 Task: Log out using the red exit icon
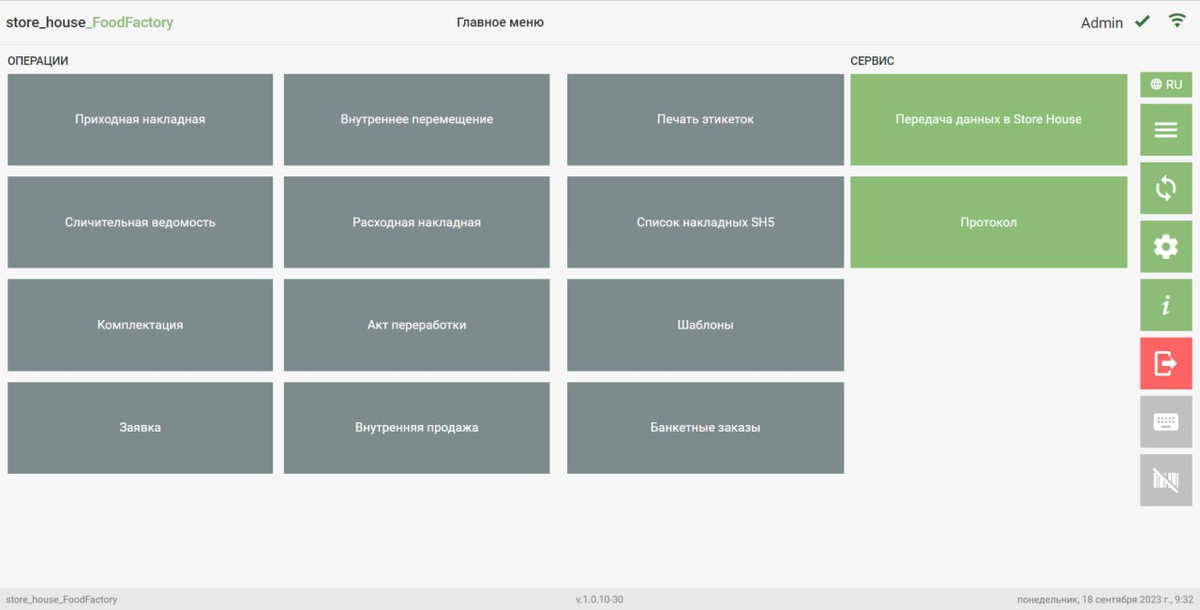pos(1166,363)
